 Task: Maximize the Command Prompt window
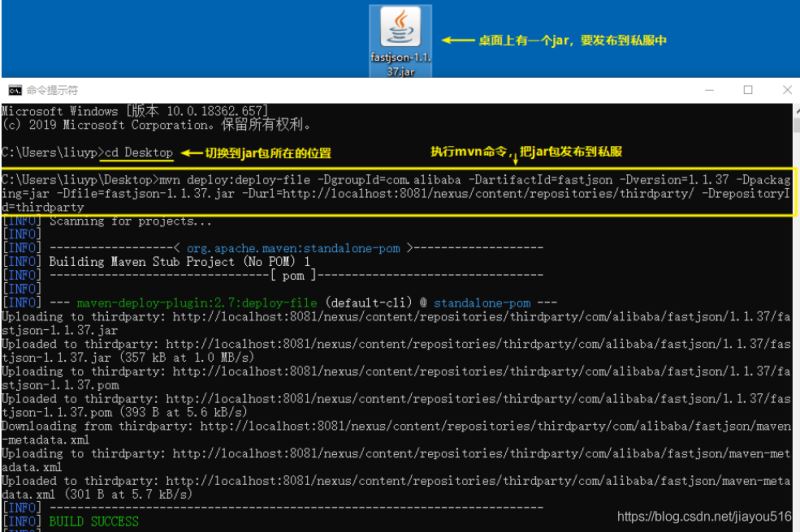coord(748,90)
